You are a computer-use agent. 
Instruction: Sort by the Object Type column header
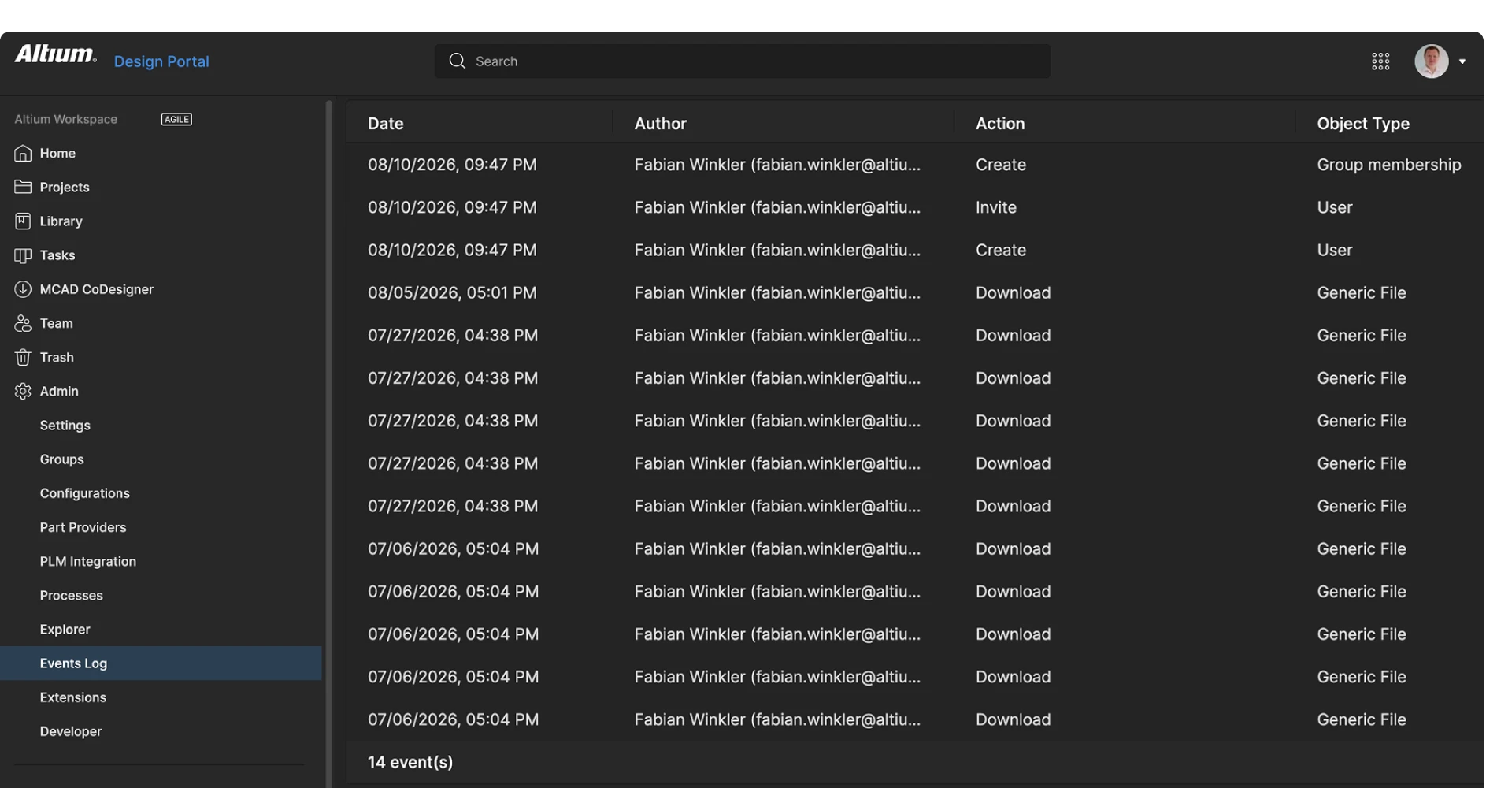click(1363, 124)
